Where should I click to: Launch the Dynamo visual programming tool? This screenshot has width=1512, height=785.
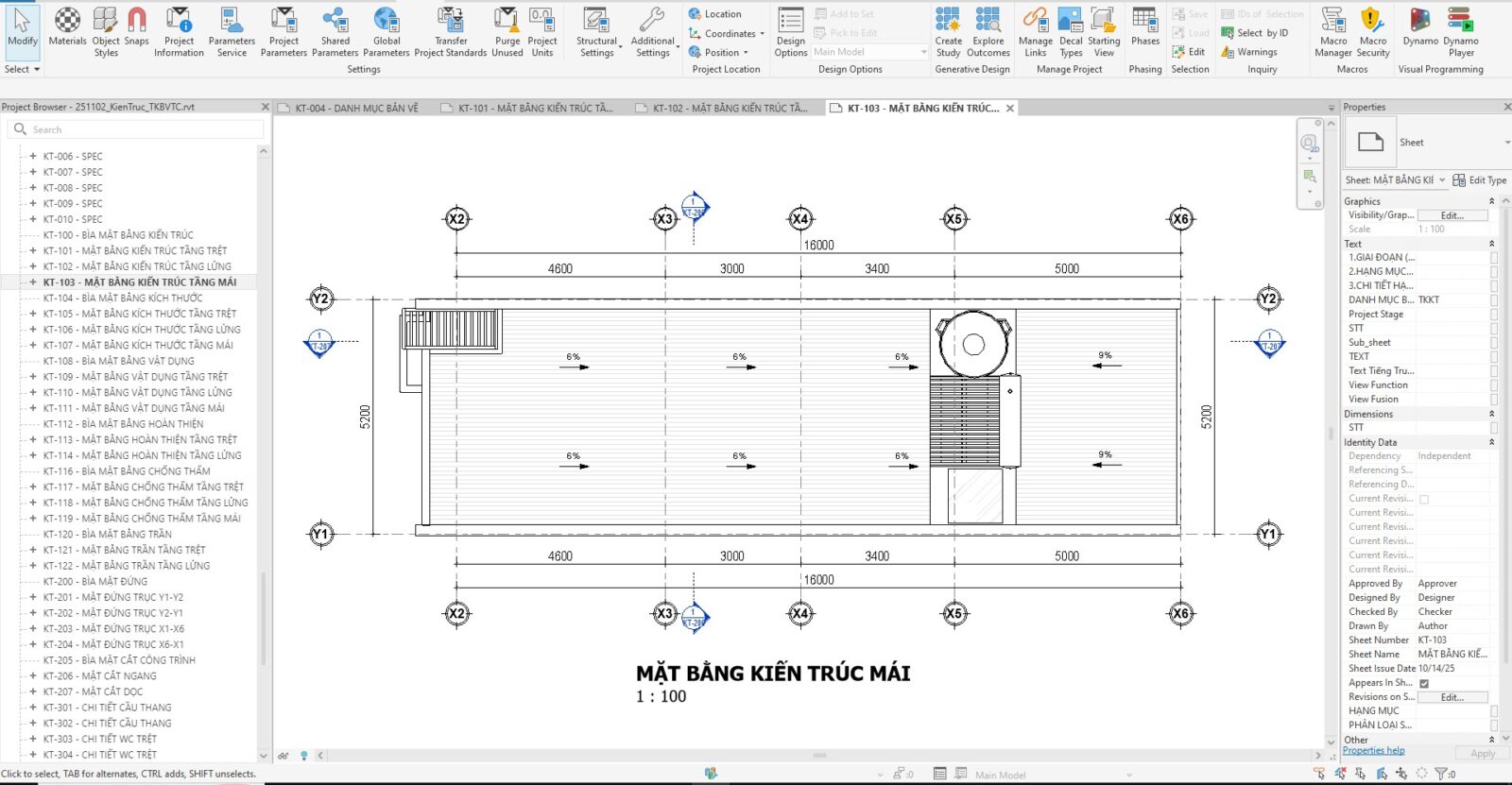tap(1420, 27)
